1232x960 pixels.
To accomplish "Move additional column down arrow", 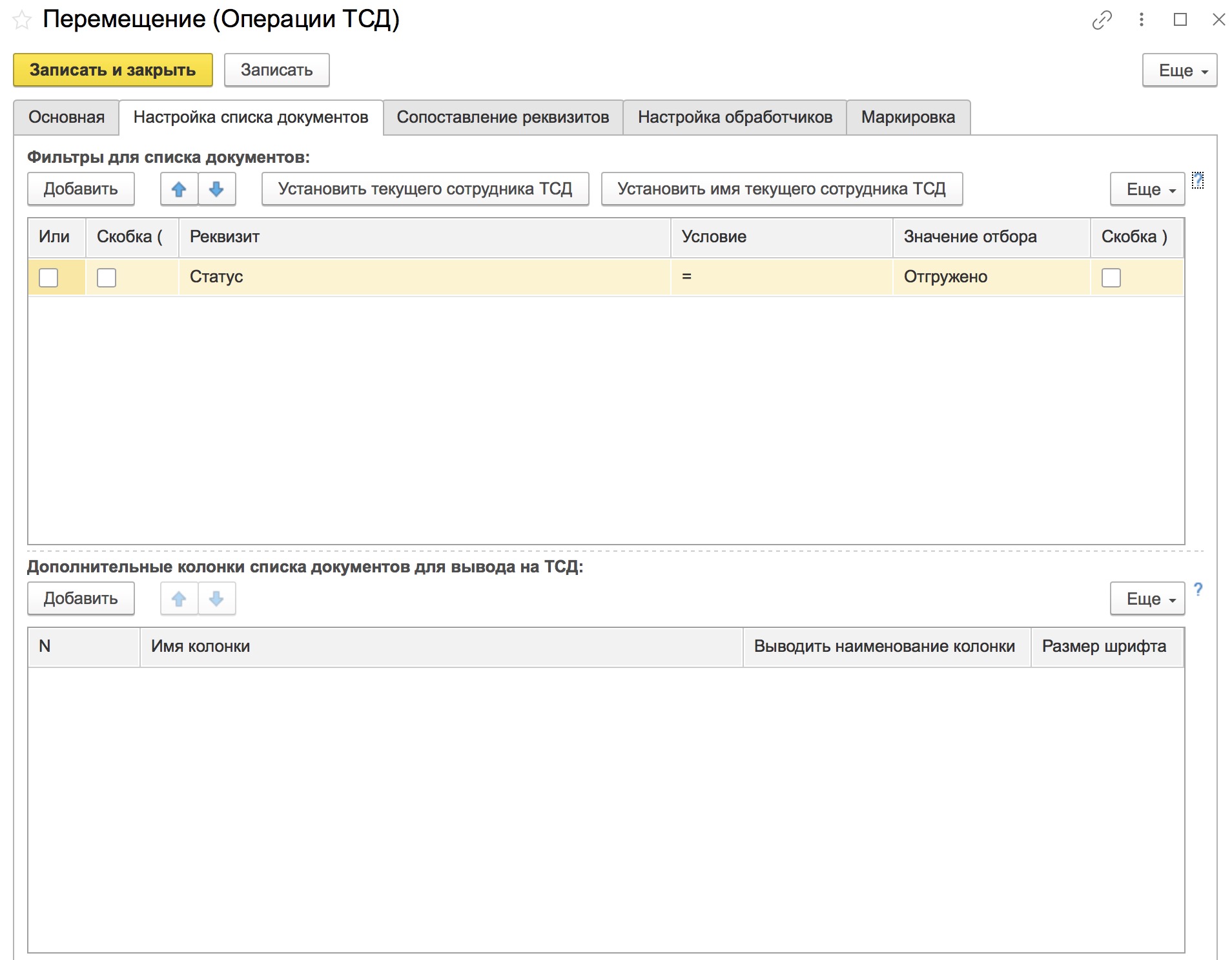I will tap(216, 599).
